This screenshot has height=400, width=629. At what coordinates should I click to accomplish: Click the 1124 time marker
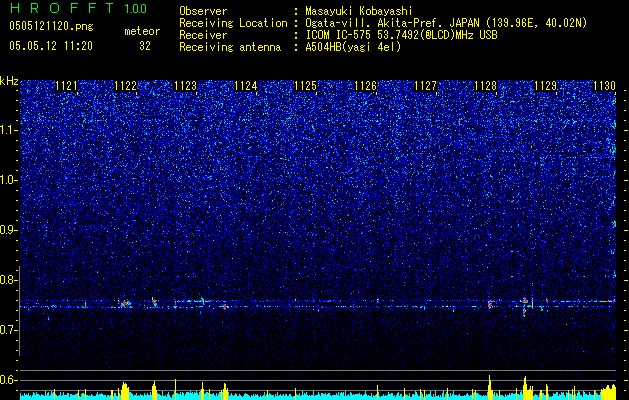coord(246,86)
